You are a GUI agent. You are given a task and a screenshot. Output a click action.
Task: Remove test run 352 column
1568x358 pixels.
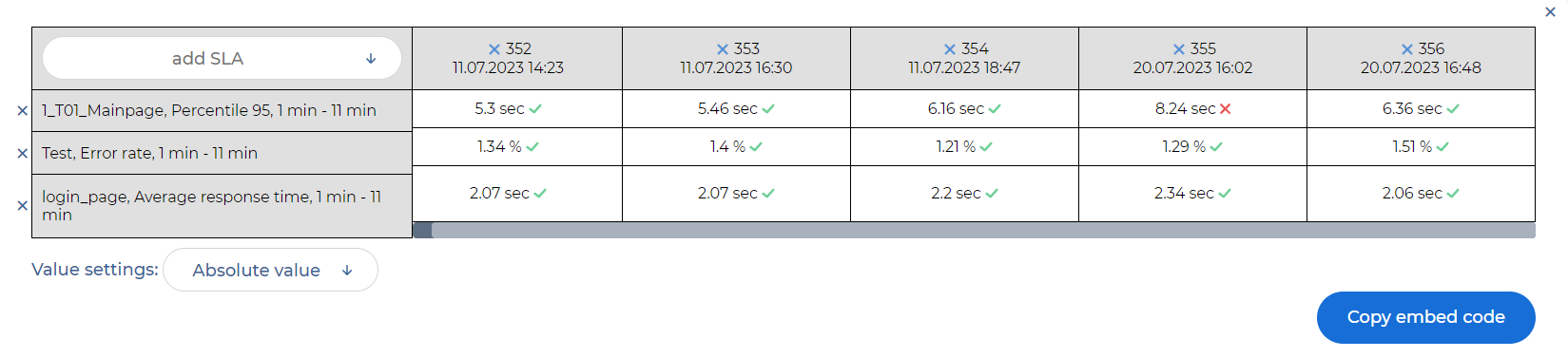pyautogui.click(x=494, y=49)
